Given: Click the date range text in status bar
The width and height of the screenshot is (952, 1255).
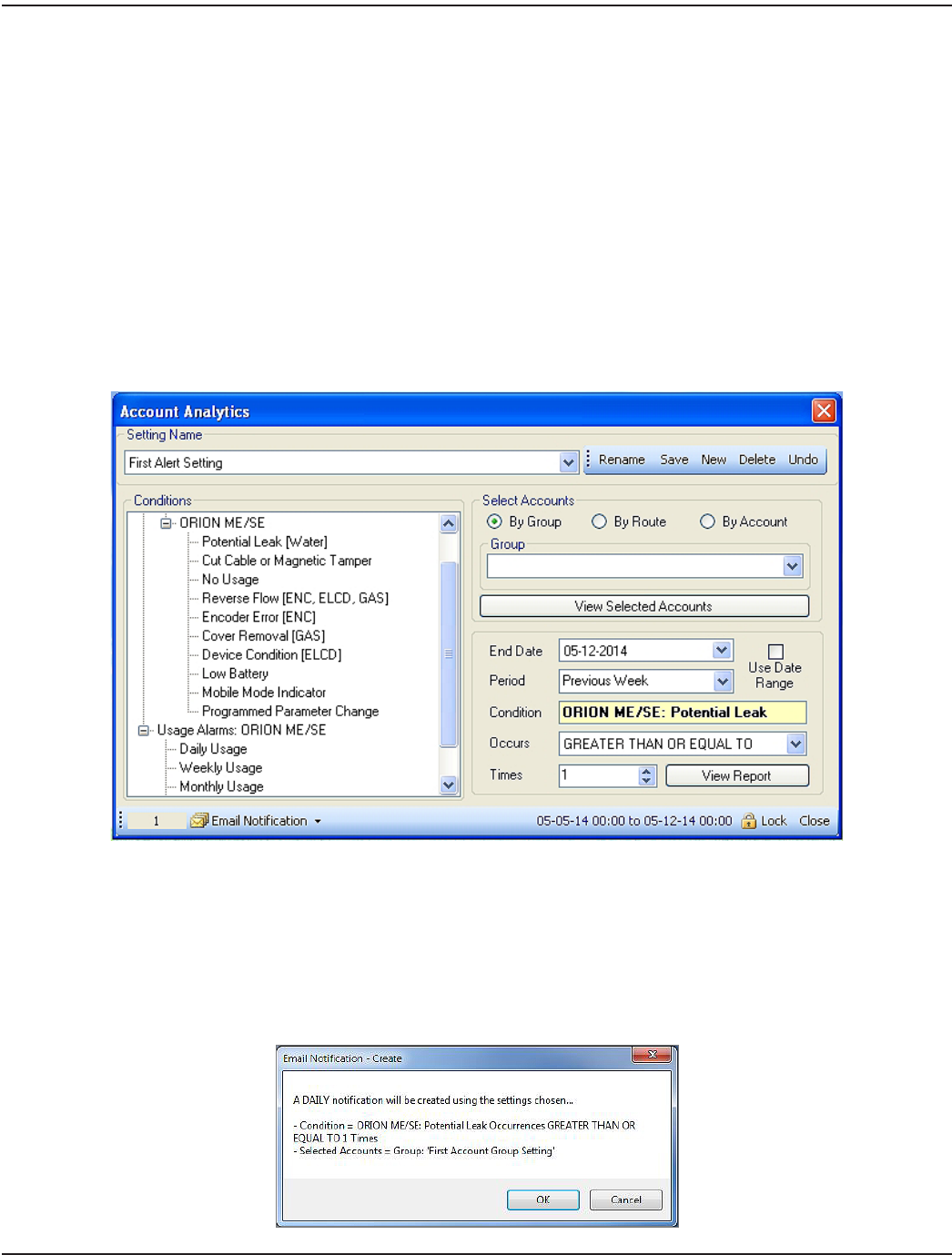Looking at the screenshot, I should [634, 821].
